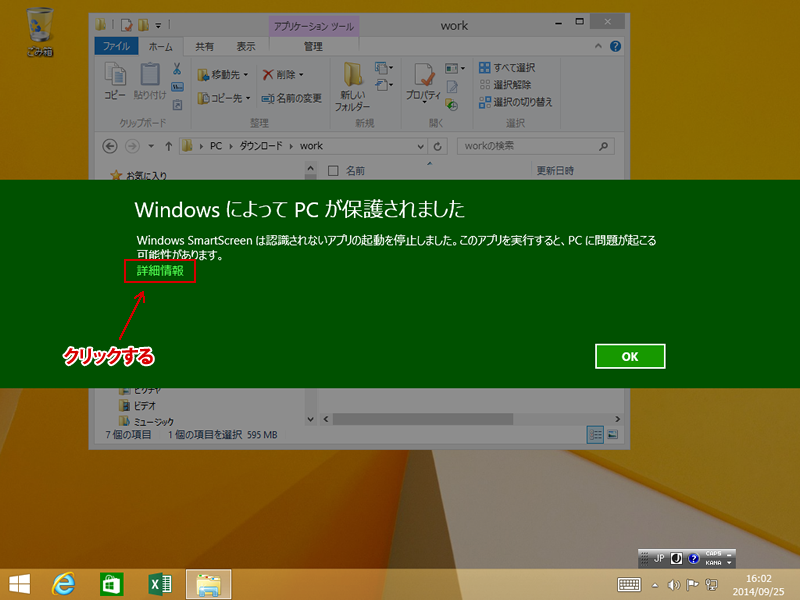The width and height of the screenshot is (800, 600).
Task: Open the quick access toolbar customize dropdown
Action: point(158,25)
